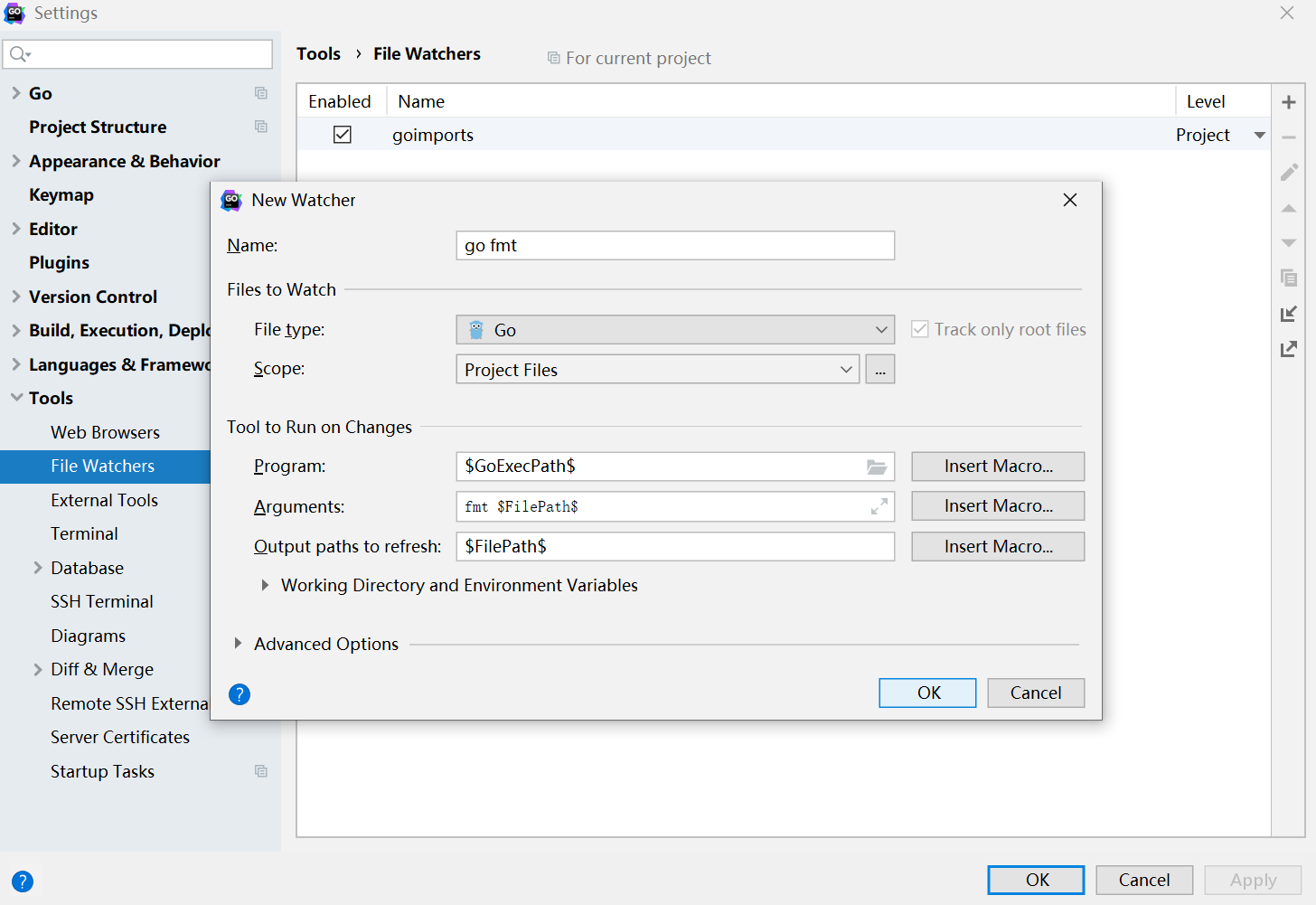Select File Watchers in settings tree
1316x905 pixels.
click(x=105, y=466)
